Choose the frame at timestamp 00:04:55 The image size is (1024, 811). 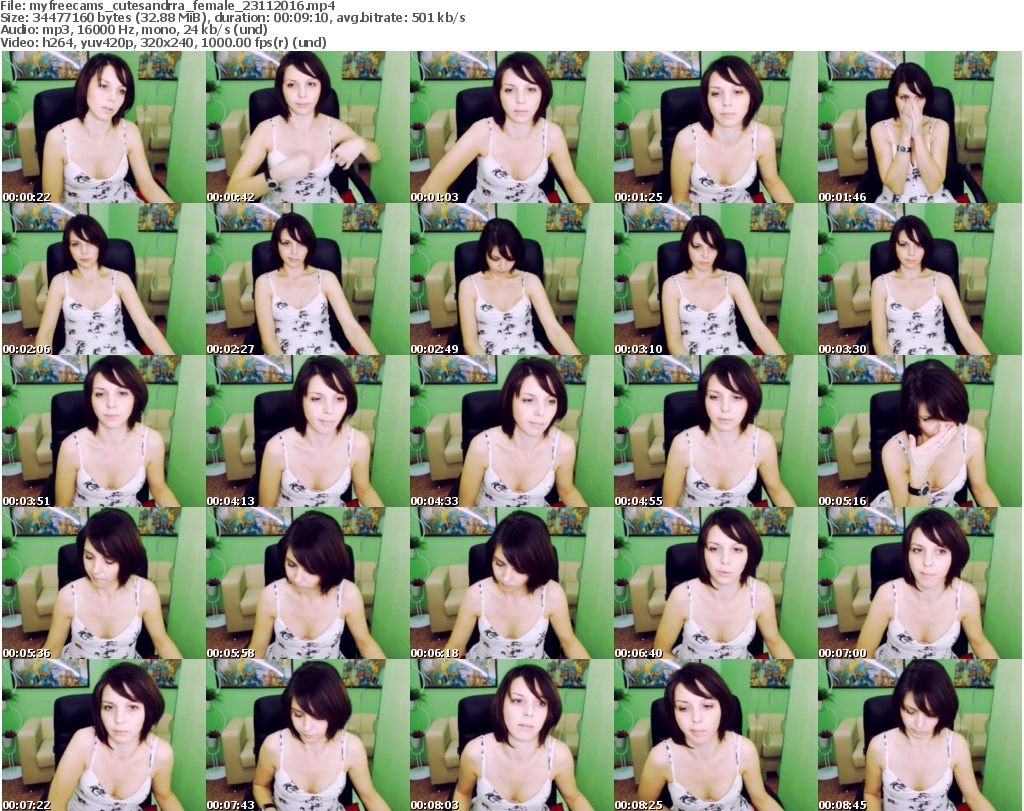point(715,431)
